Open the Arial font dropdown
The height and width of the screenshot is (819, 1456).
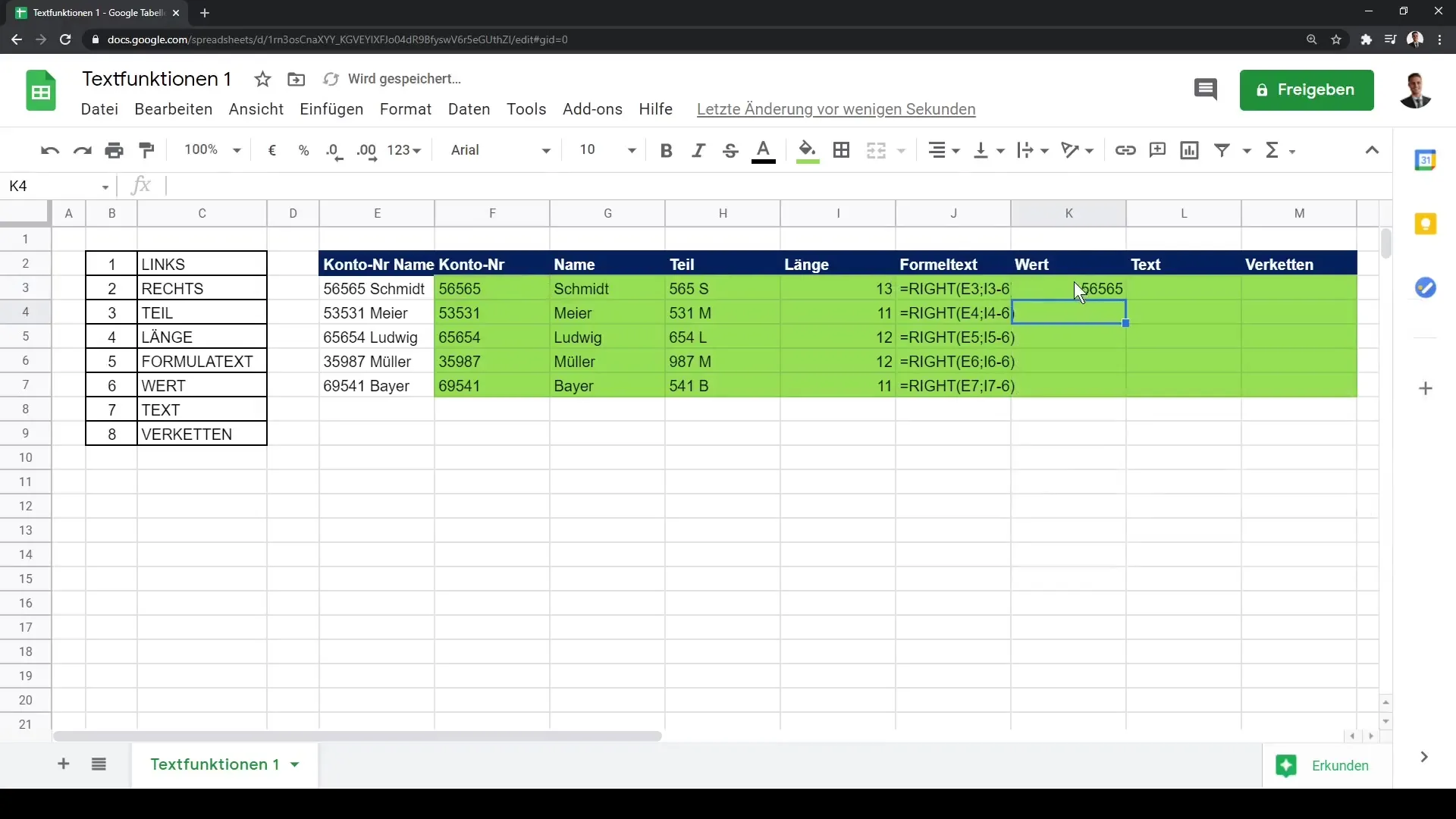coord(500,150)
